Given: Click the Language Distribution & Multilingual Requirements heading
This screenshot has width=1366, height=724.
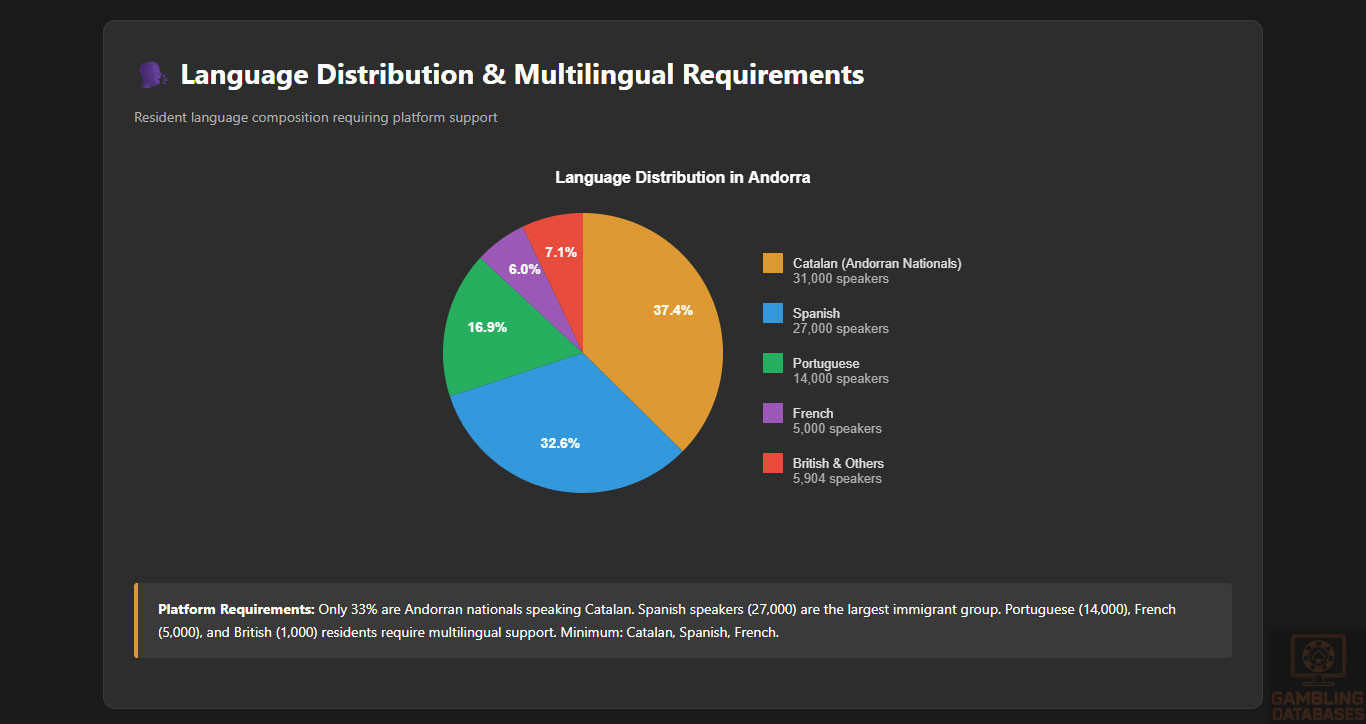Looking at the screenshot, I should pyautogui.click(x=522, y=75).
